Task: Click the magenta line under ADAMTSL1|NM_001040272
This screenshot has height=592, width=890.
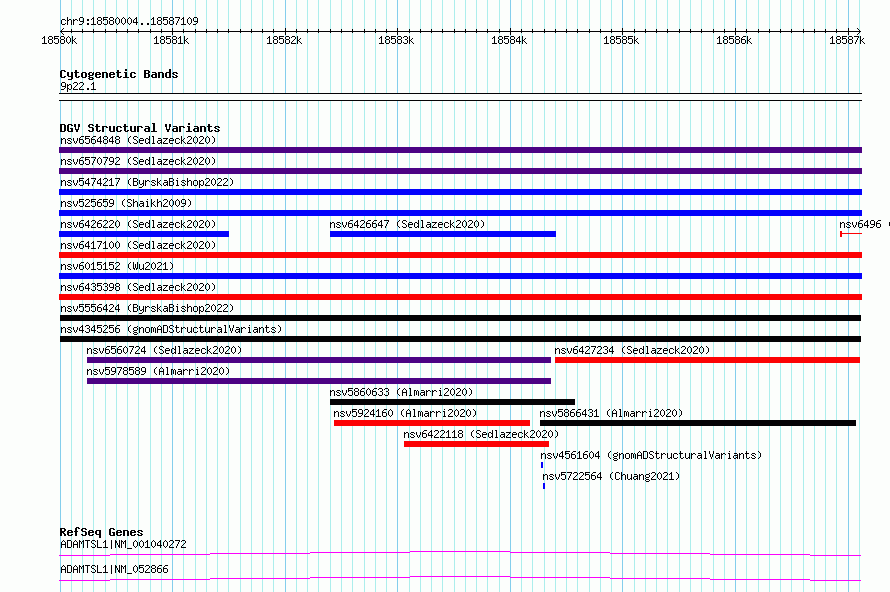Action: point(460,553)
